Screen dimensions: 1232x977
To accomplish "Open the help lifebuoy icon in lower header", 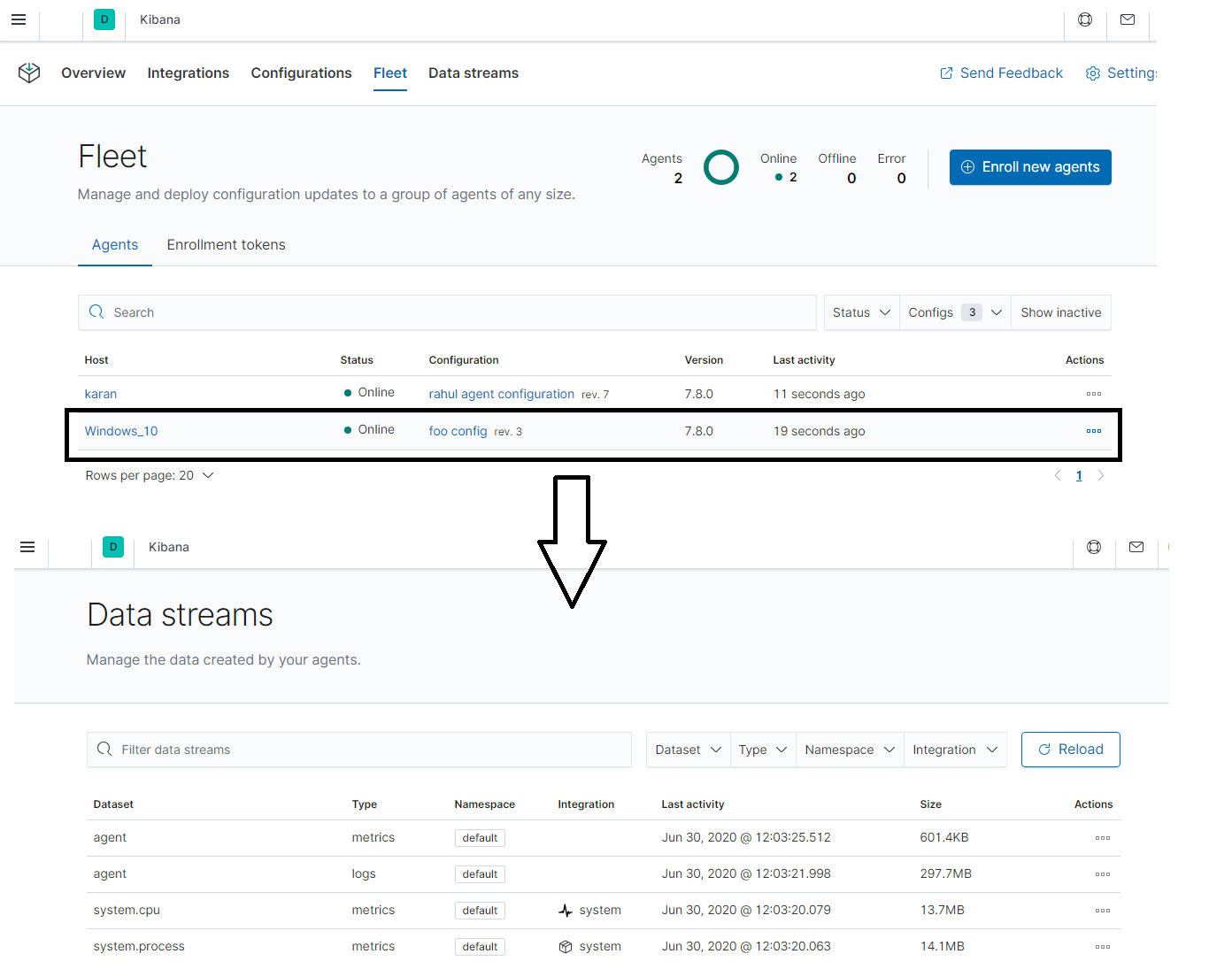I will coord(1094,547).
